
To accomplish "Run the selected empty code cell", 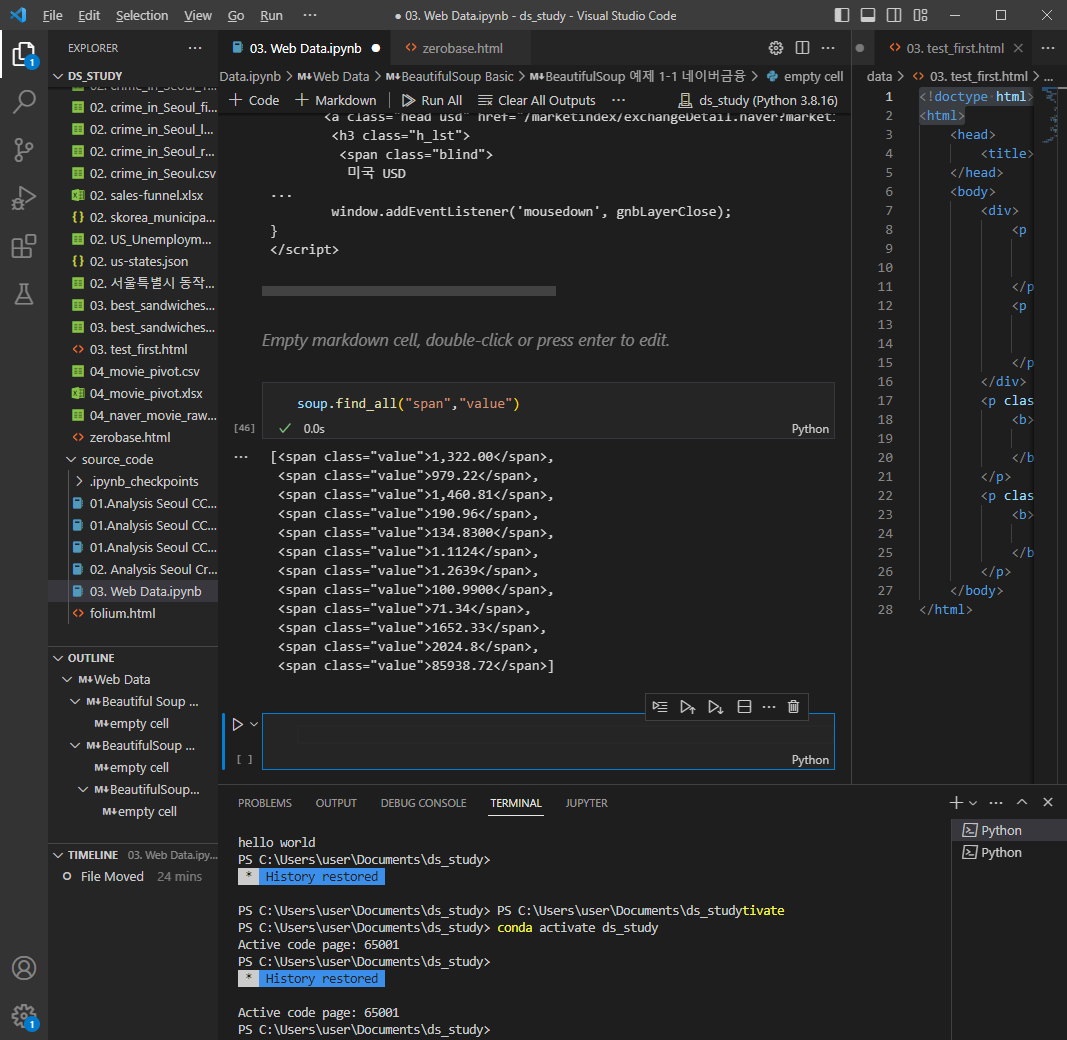I will click(237, 724).
